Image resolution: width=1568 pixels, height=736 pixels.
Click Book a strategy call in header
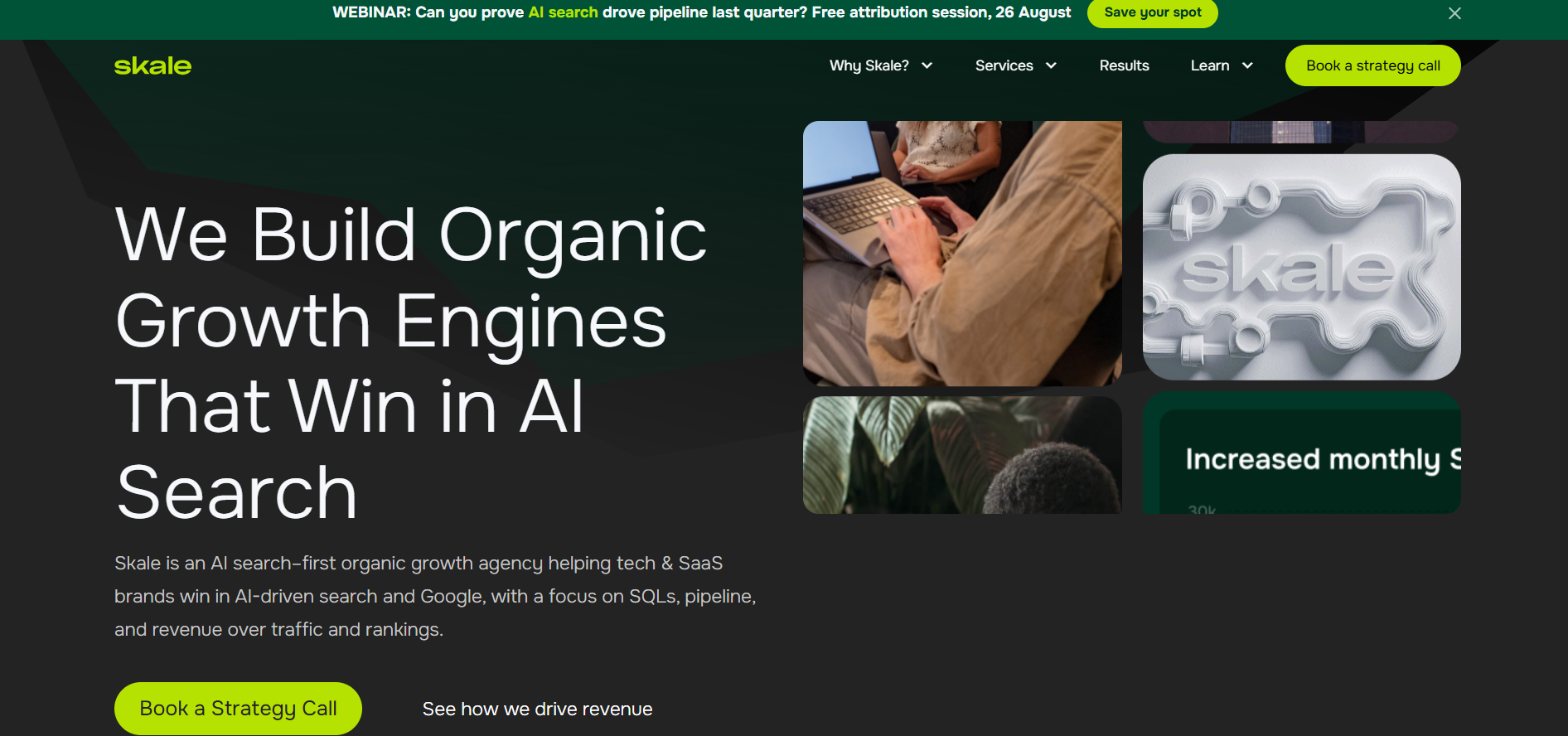[x=1372, y=65]
